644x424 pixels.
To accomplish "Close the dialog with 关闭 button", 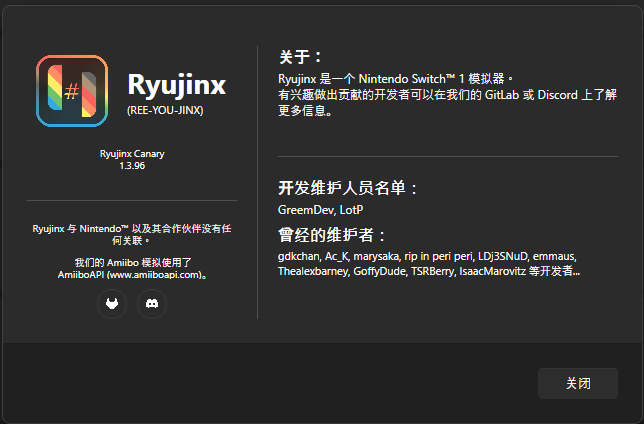I will (x=577, y=383).
